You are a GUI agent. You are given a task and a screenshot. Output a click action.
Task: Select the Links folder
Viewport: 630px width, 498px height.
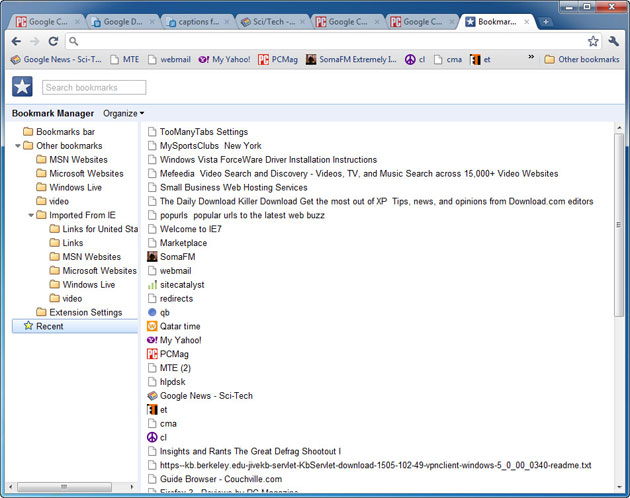pyautogui.click(x=66, y=243)
